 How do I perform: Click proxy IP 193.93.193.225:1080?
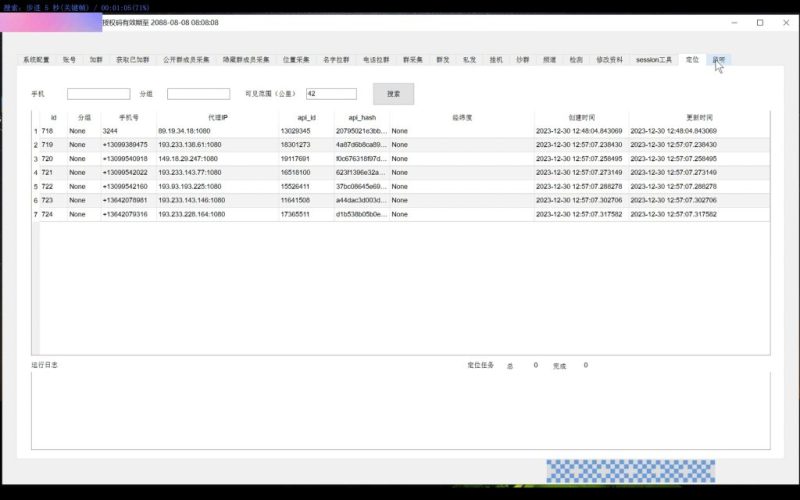[218, 186]
